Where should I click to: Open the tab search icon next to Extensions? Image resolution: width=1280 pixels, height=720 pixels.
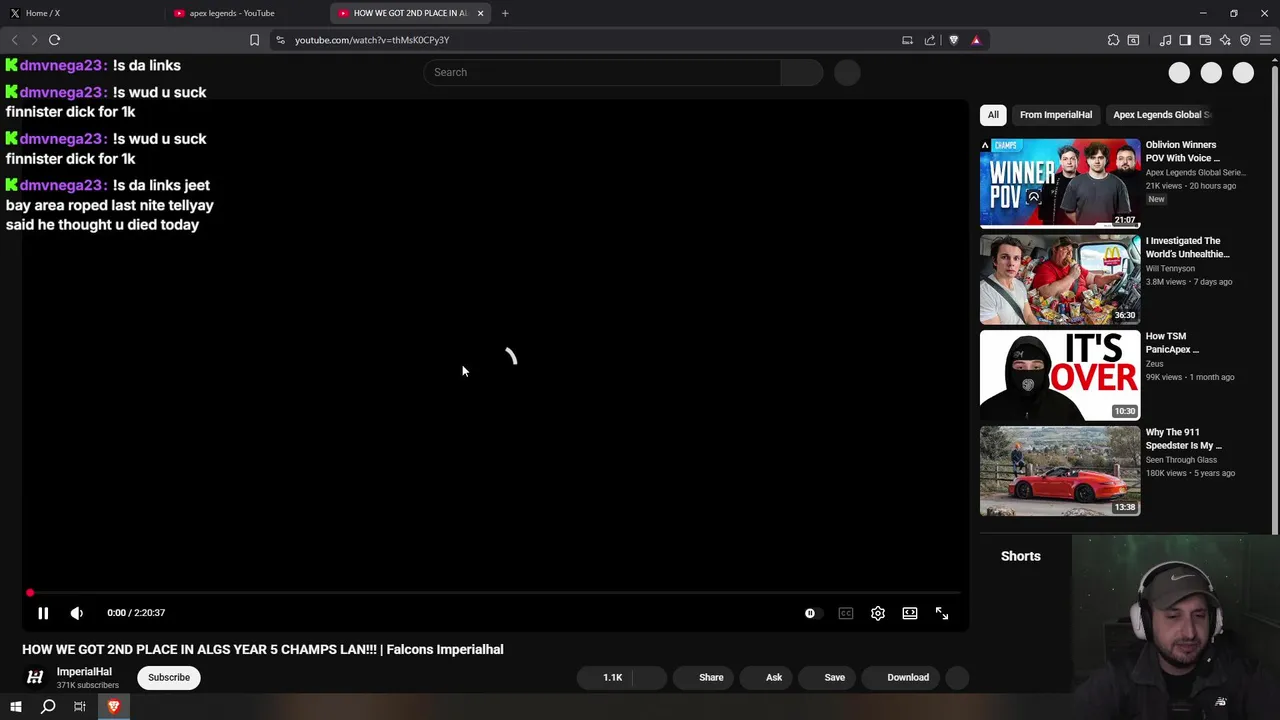(1133, 40)
